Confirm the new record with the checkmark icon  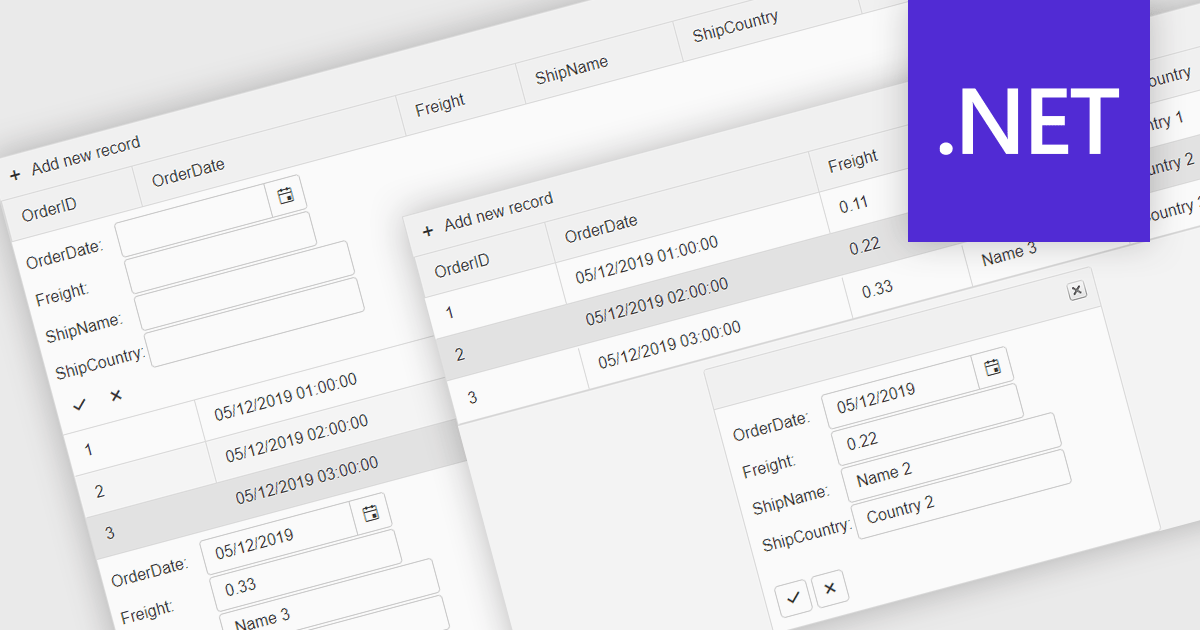click(x=80, y=403)
